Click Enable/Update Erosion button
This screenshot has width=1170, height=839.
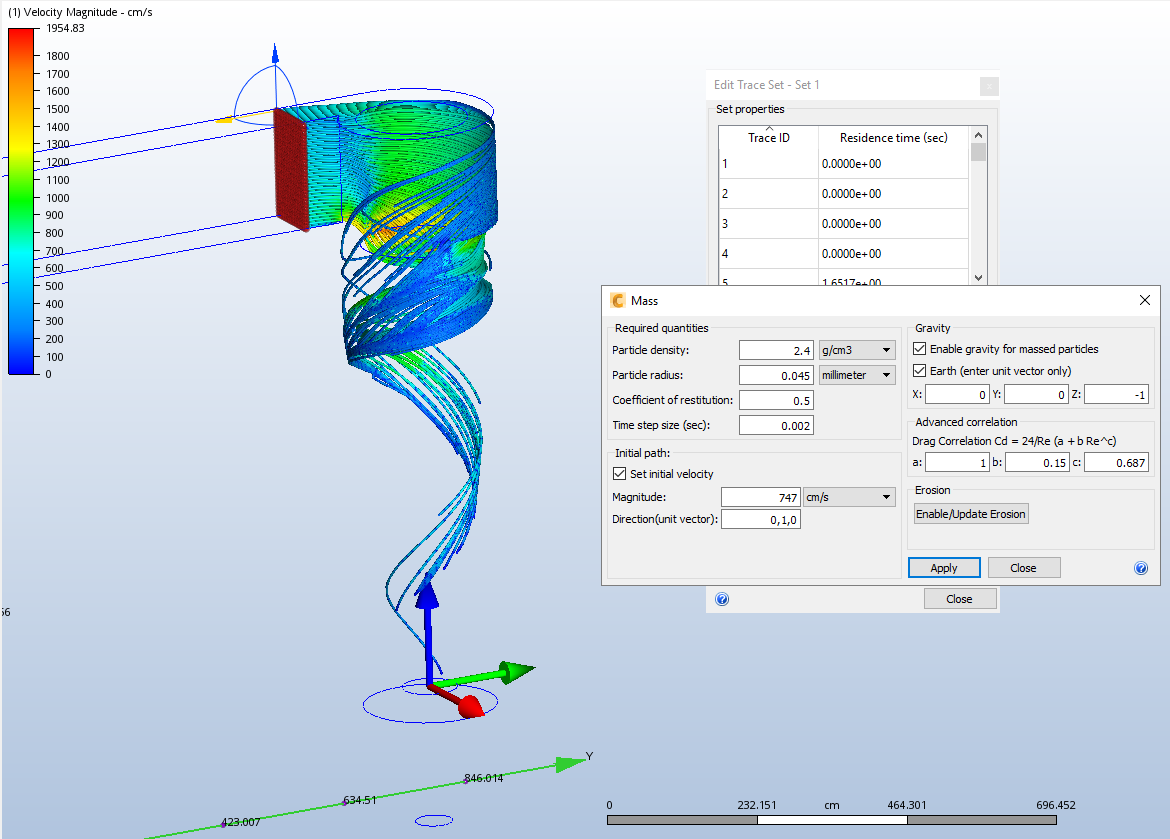click(x=971, y=514)
